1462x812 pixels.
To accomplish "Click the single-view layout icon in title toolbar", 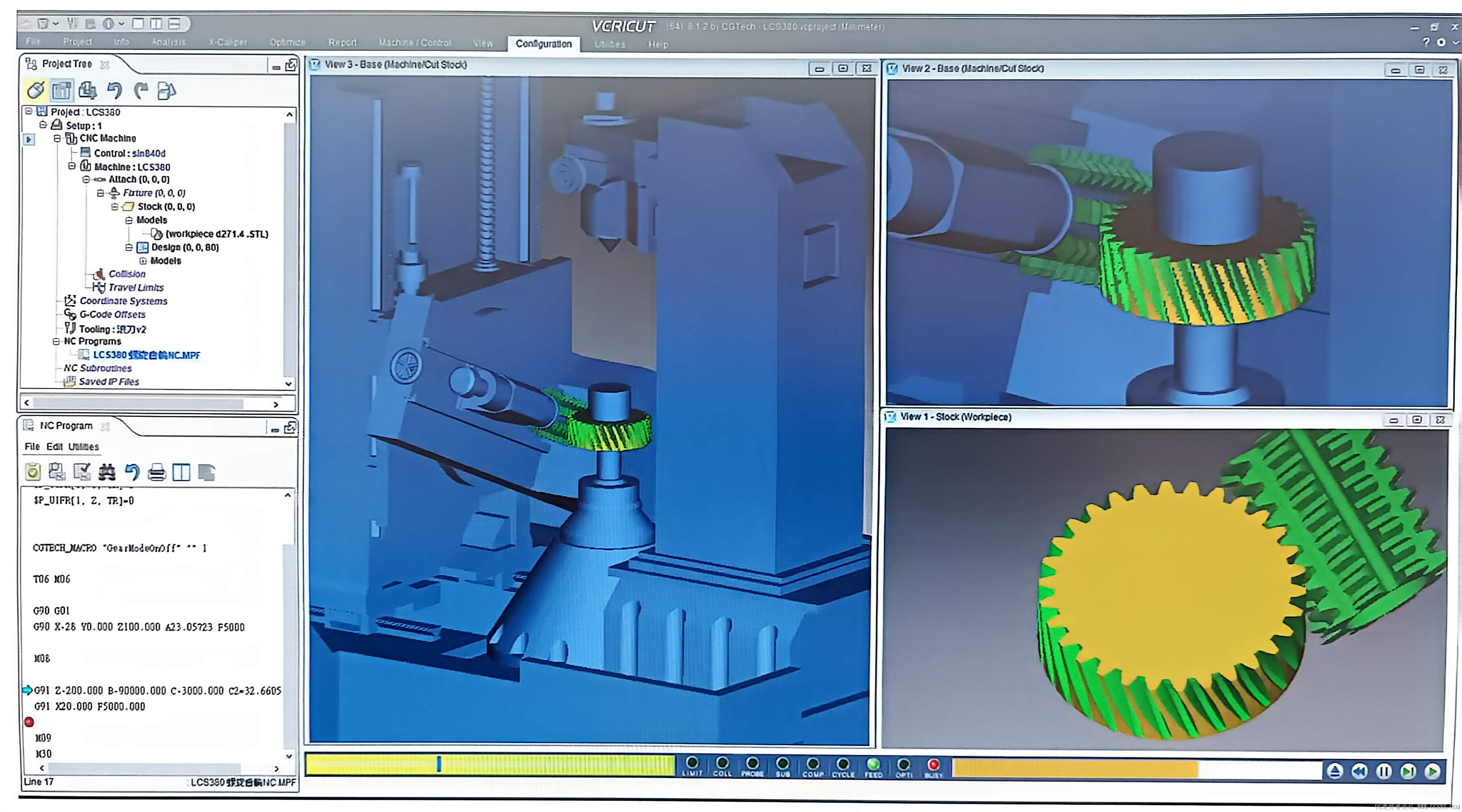I will click(138, 23).
